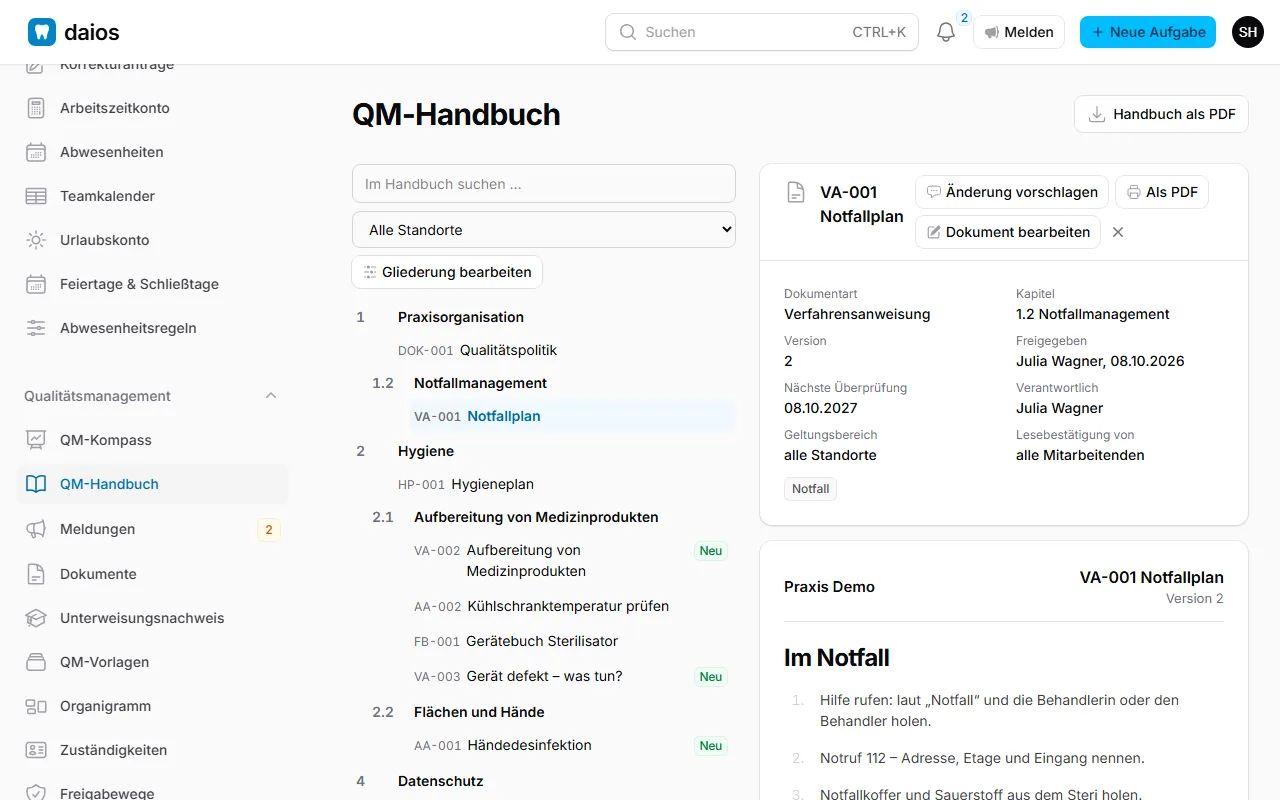The image size is (1280, 800).
Task: Click the Organigramm icon in sidebar
Action: (36, 706)
